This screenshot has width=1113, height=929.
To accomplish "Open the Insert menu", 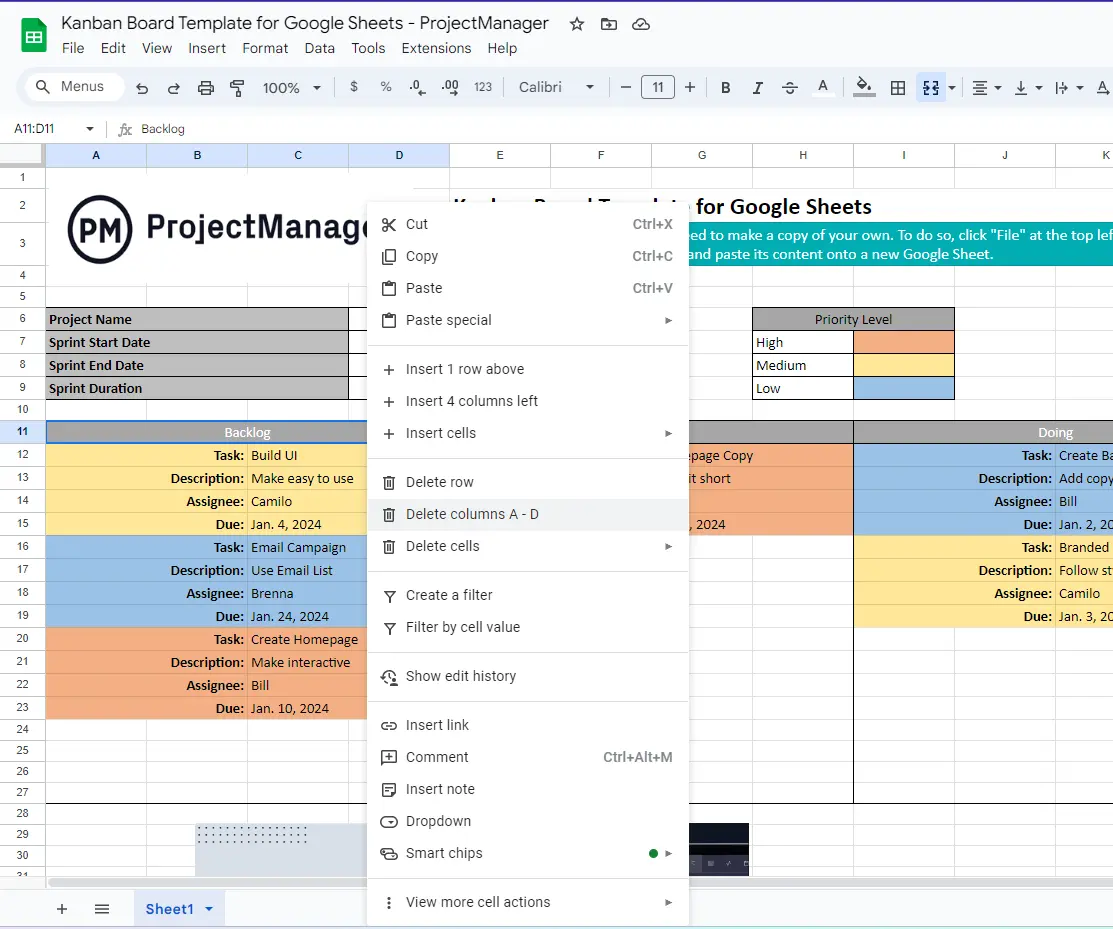I will pos(207,48).
